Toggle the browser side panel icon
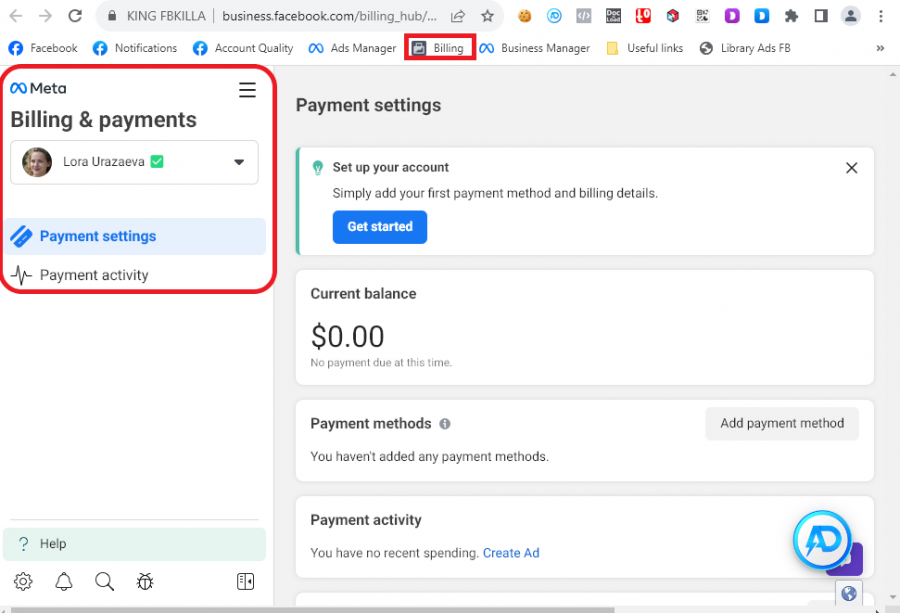Viewport: 900px width, 613px height. click(821, 15)
